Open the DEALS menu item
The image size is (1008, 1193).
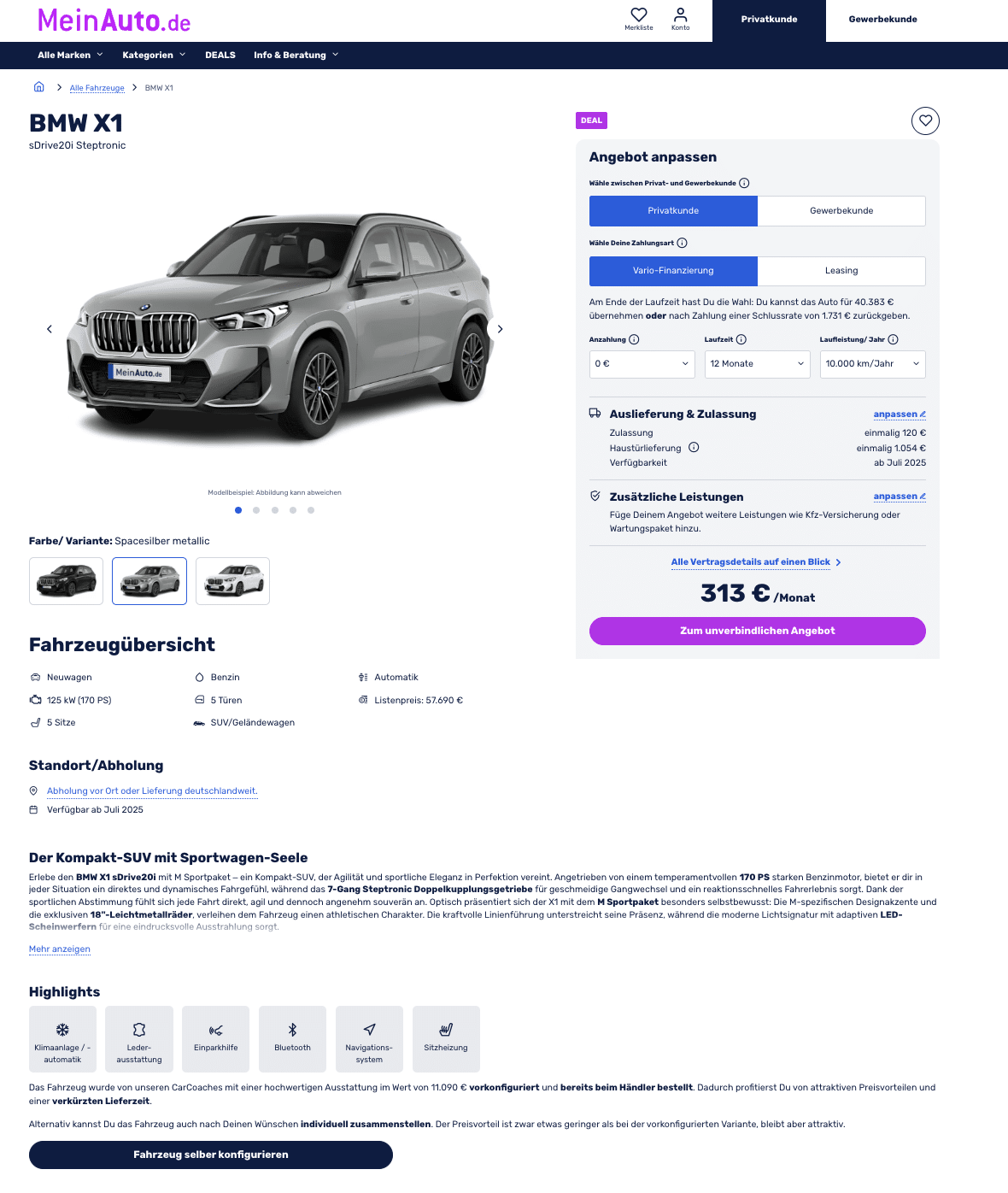(x=220, y=55)
